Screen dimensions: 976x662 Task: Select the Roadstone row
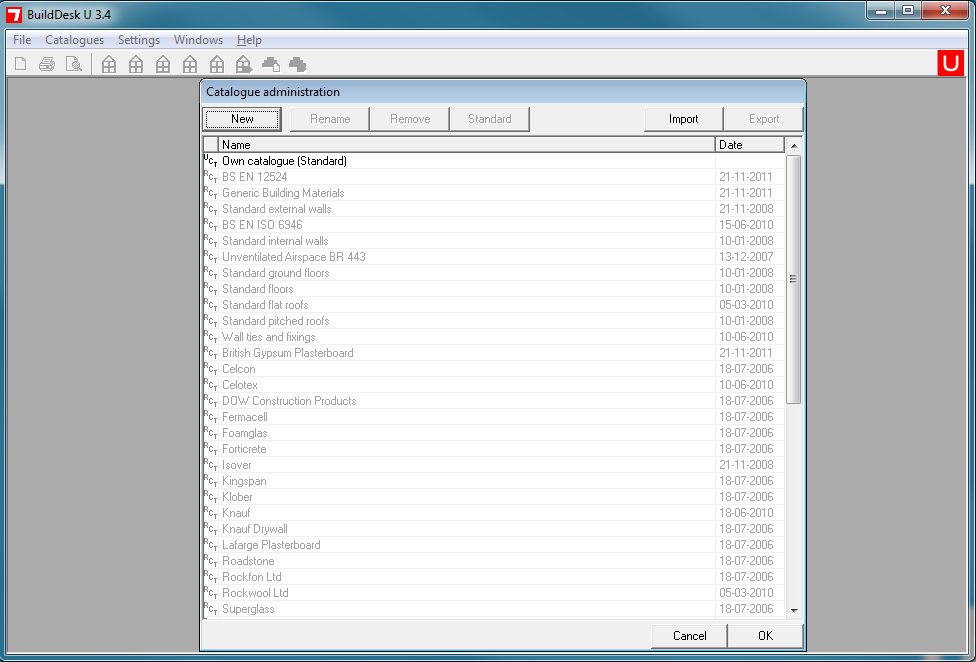coord(494,561)
